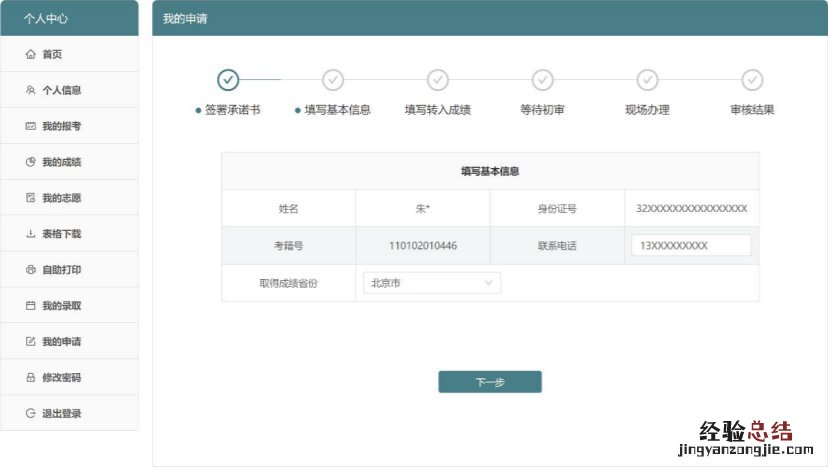
Task: Click the 联系电话 input field
Action: (691, 246)
